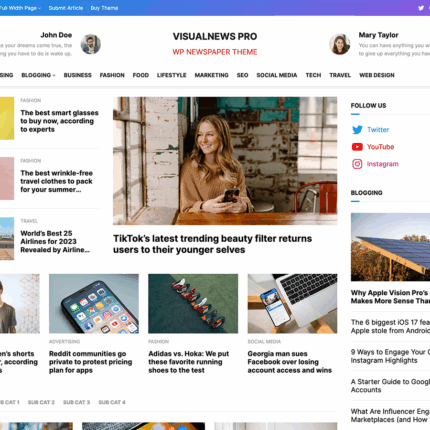The width and height of the screenshot is (430, 430).
Task: Open the Twitter icon under Follow Us
Action: (x=357, y=130)
